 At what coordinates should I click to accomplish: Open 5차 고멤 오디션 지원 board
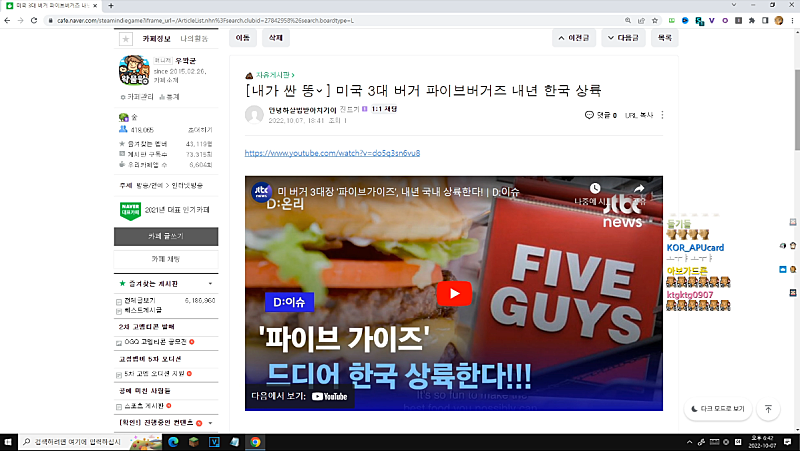tap(155, 374)
